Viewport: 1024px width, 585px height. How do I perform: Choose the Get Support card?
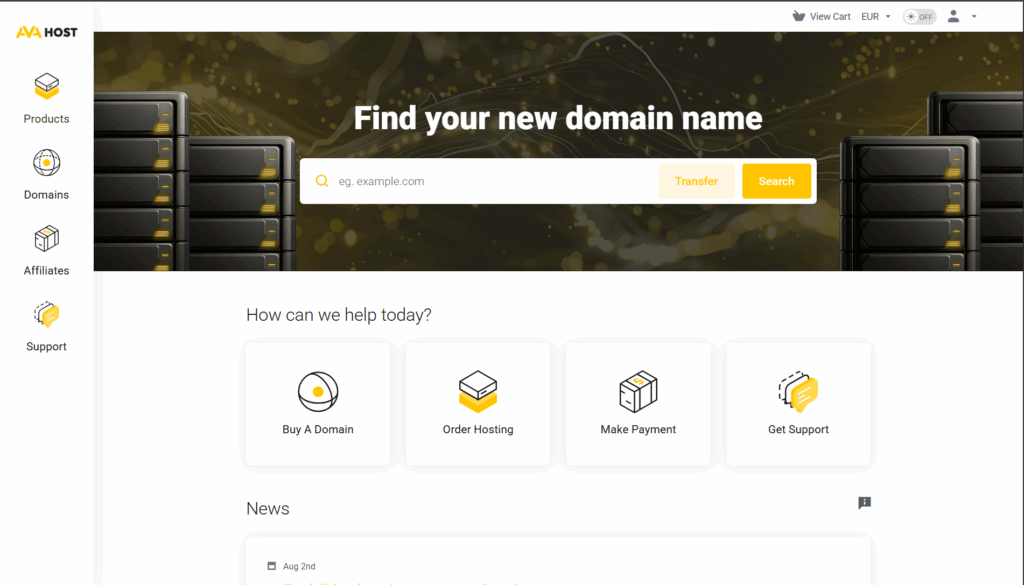(798, 404)
